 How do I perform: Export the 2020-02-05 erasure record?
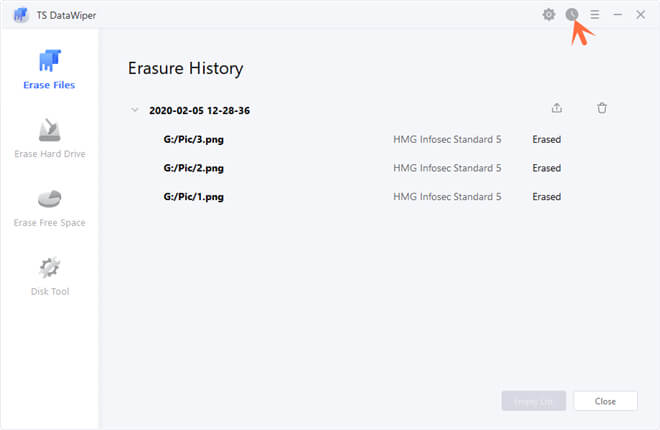point(557,109)
